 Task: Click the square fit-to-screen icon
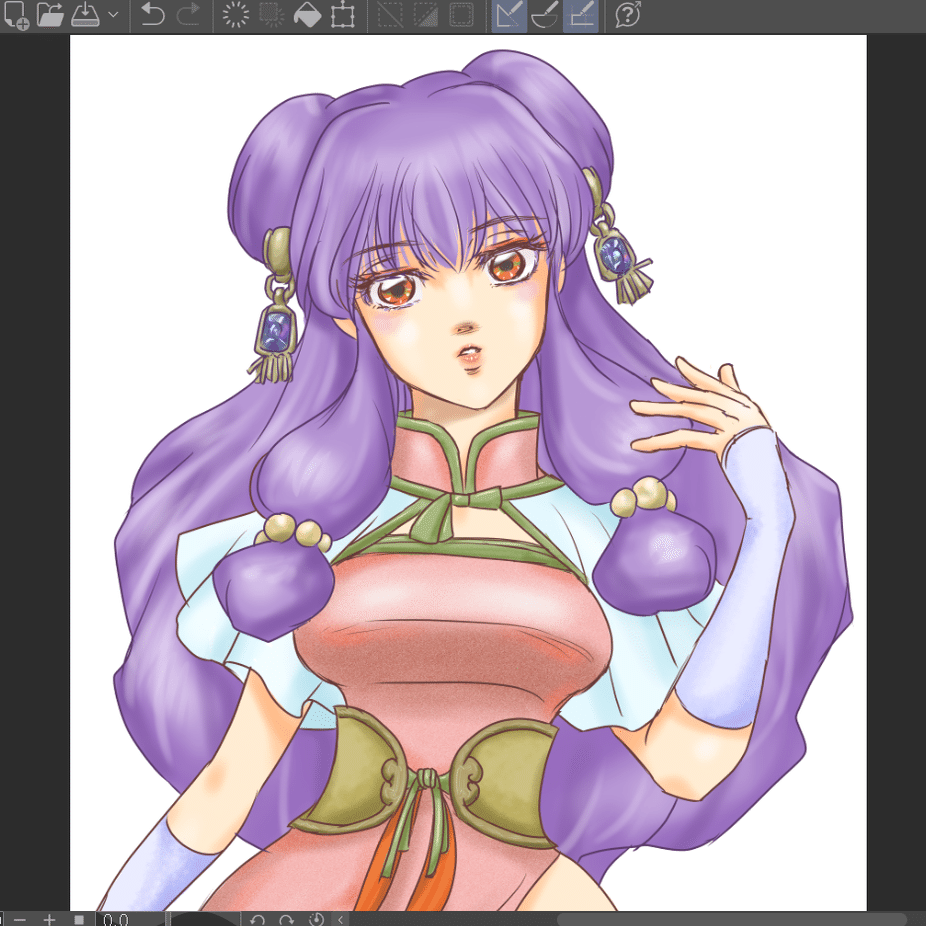(x=79, y=920)
